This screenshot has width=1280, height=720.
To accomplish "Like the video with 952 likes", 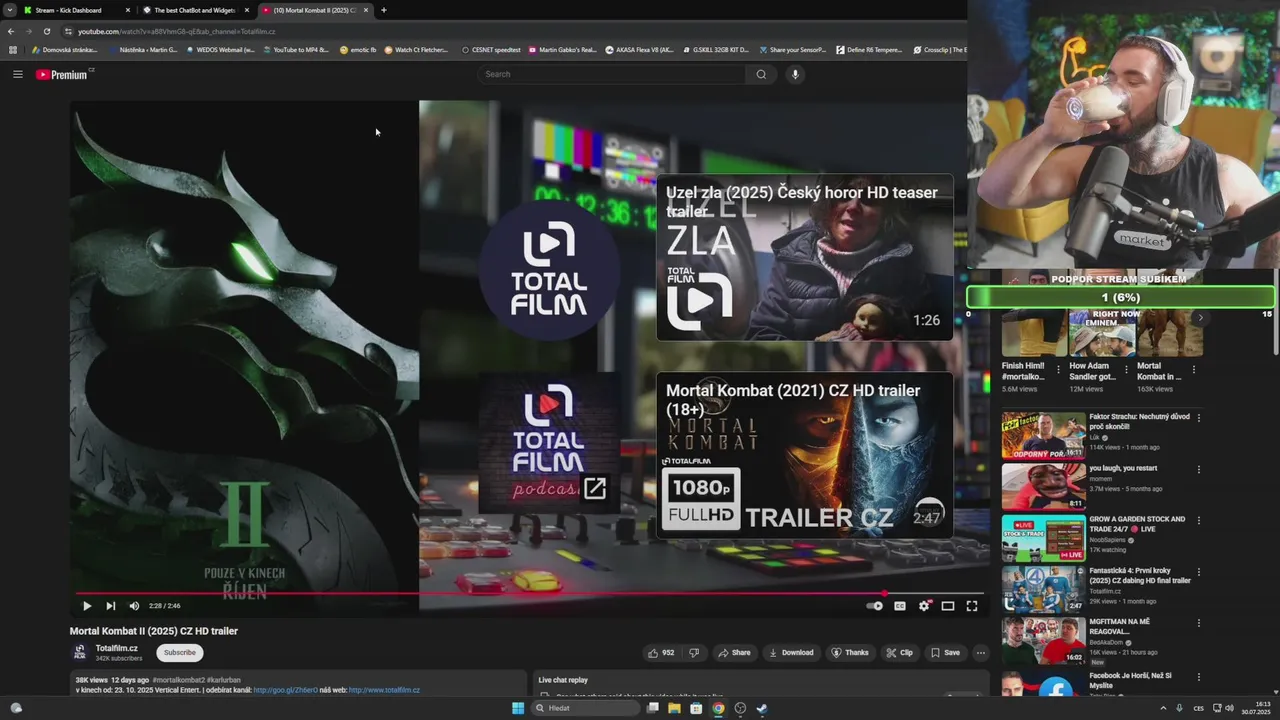I will click(661, 653).
